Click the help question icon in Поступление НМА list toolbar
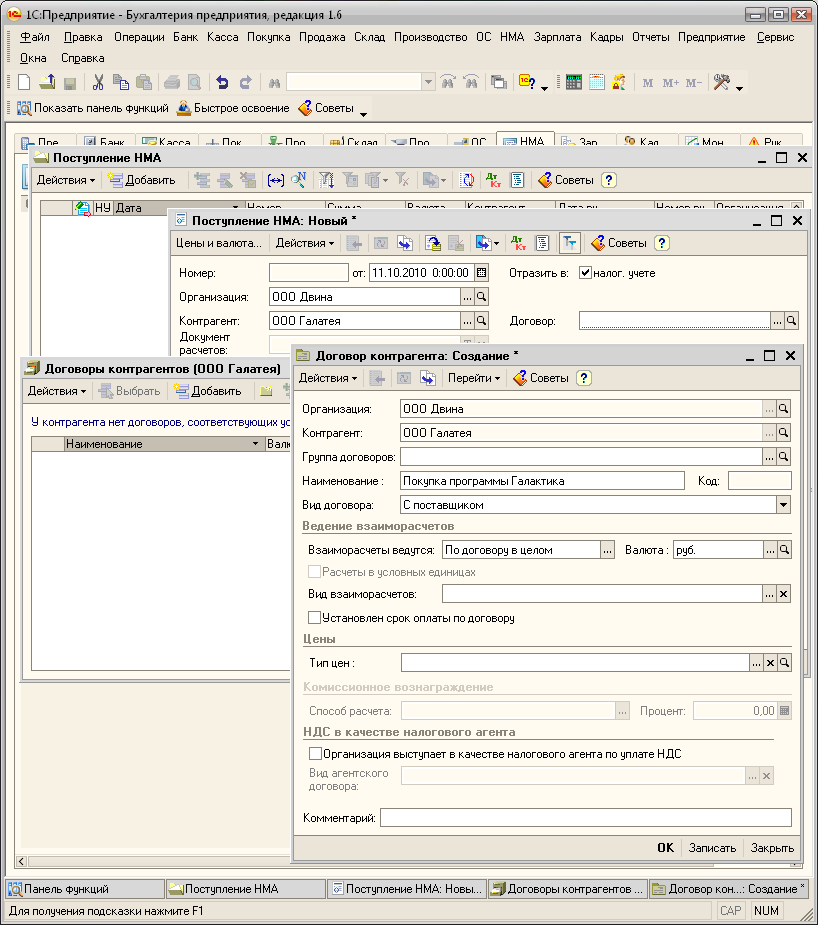 click(x=609, y=180)
